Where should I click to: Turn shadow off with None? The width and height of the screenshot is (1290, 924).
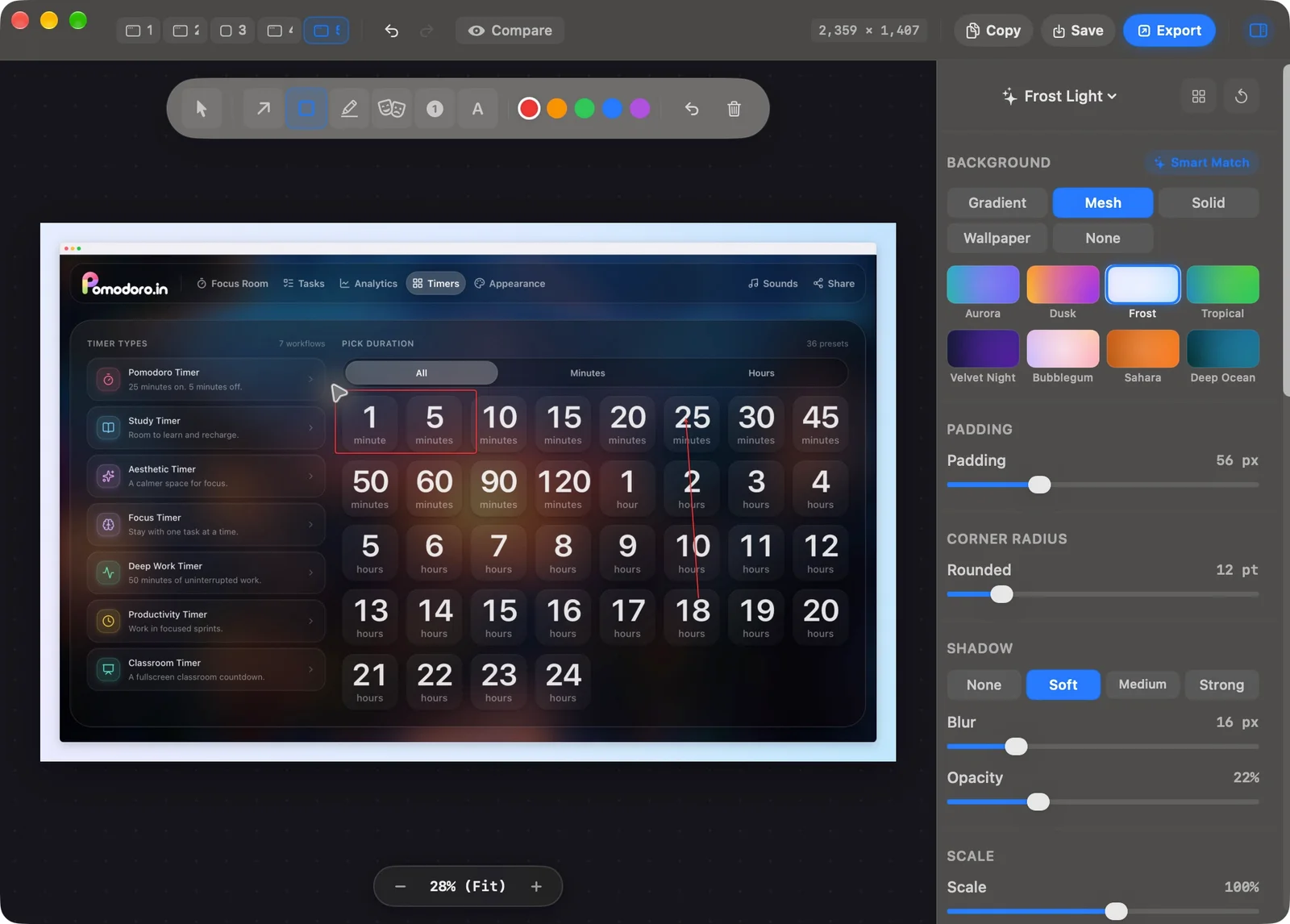point(984,684)
